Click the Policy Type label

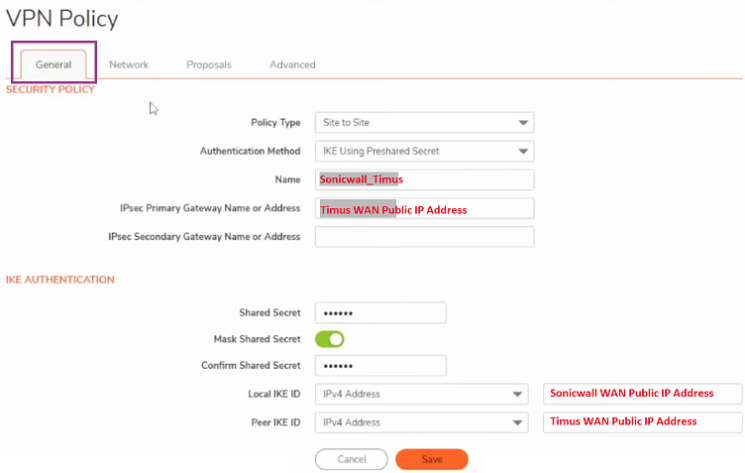click(x=276, y=123)
